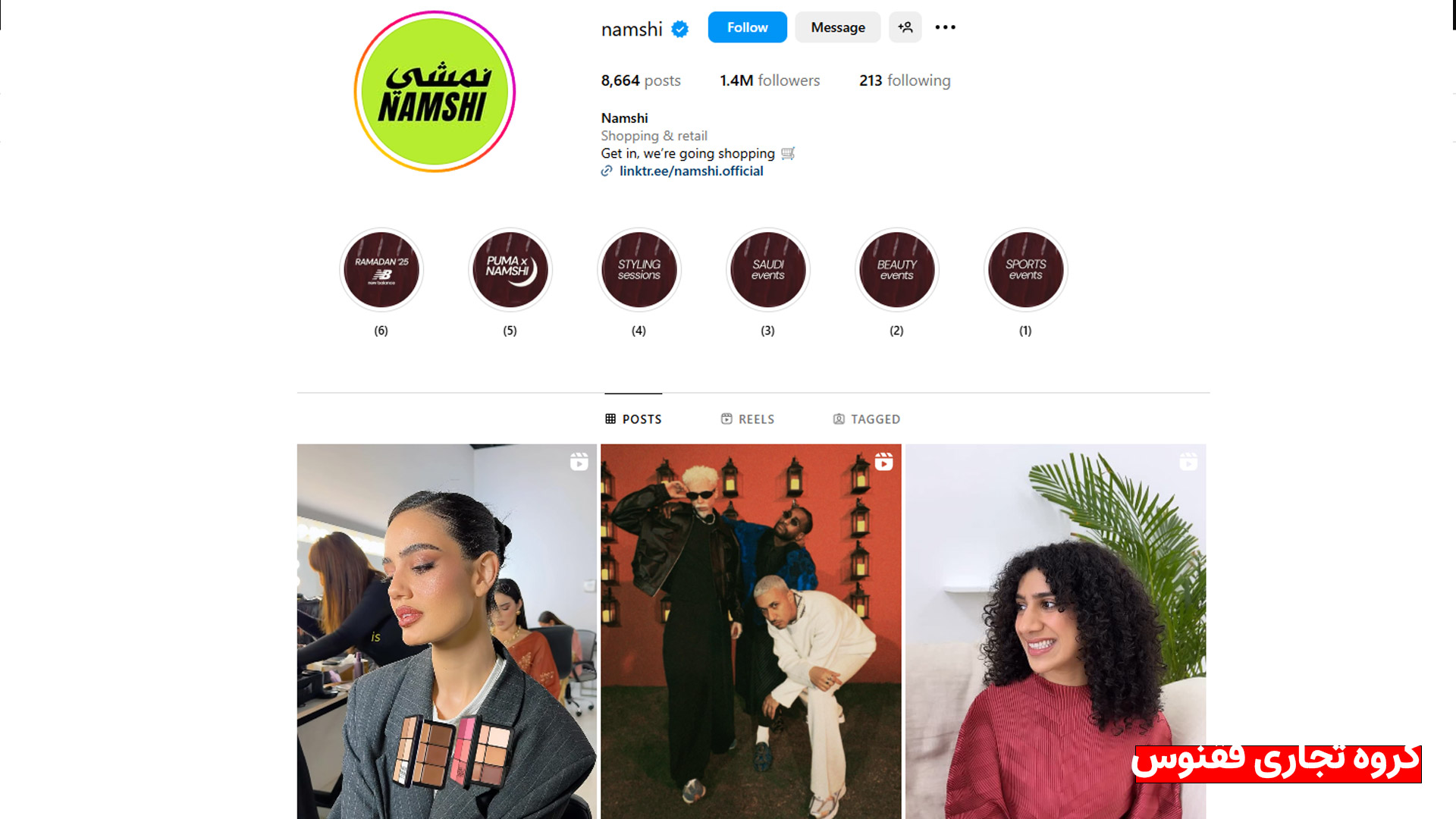View the 213 following list
Screen dimensions: 1456x819
tap(905, 80)
